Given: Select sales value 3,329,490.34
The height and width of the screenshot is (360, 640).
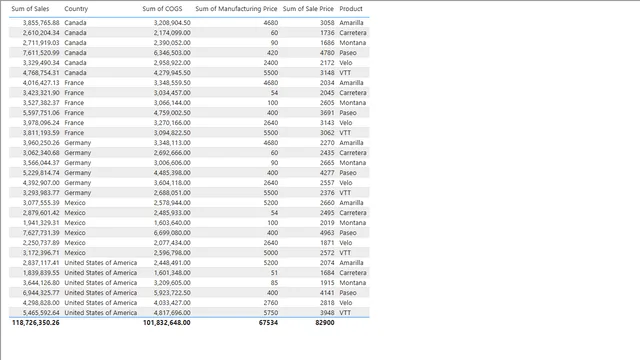Looking at the screenshot, I should [41, 63].
